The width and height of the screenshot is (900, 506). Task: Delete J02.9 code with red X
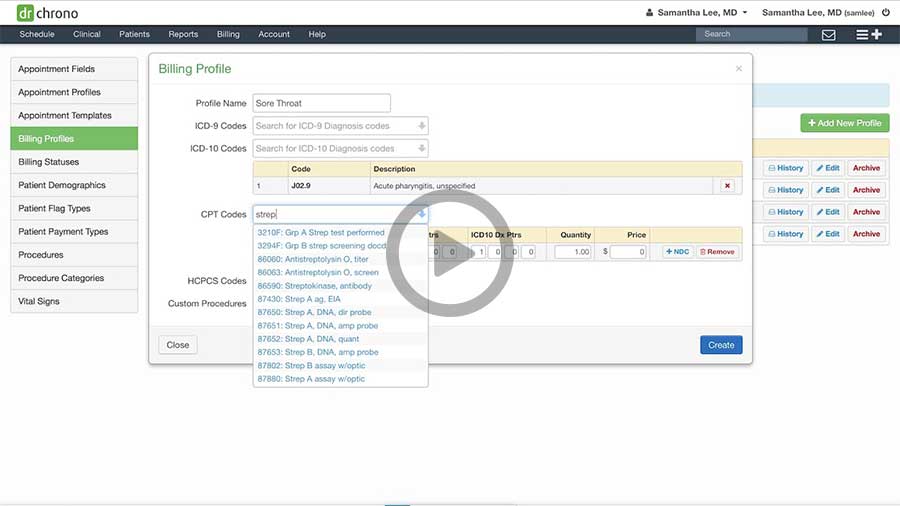coord(727,186)
